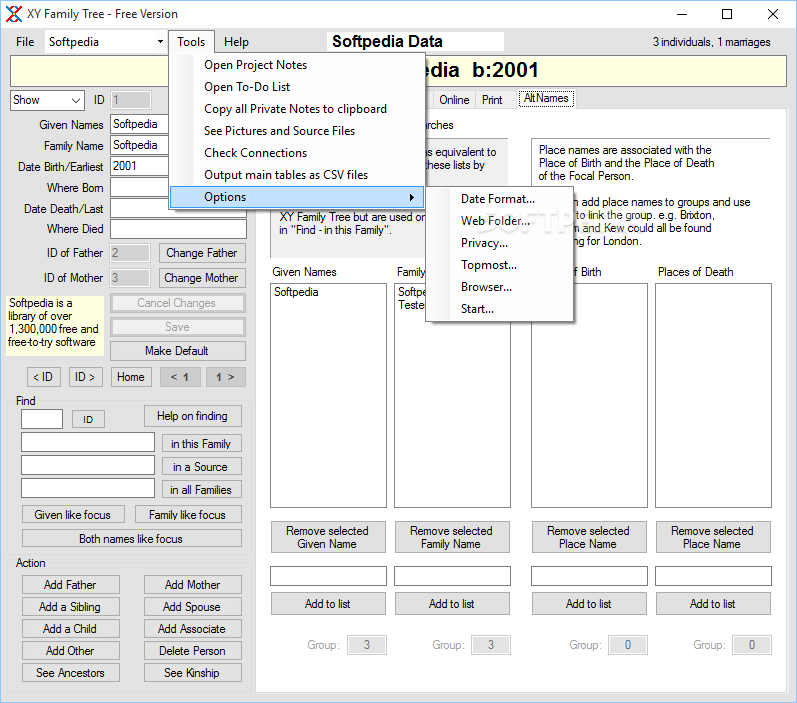
Task: Search in this Family
Action: coord(201,444)
